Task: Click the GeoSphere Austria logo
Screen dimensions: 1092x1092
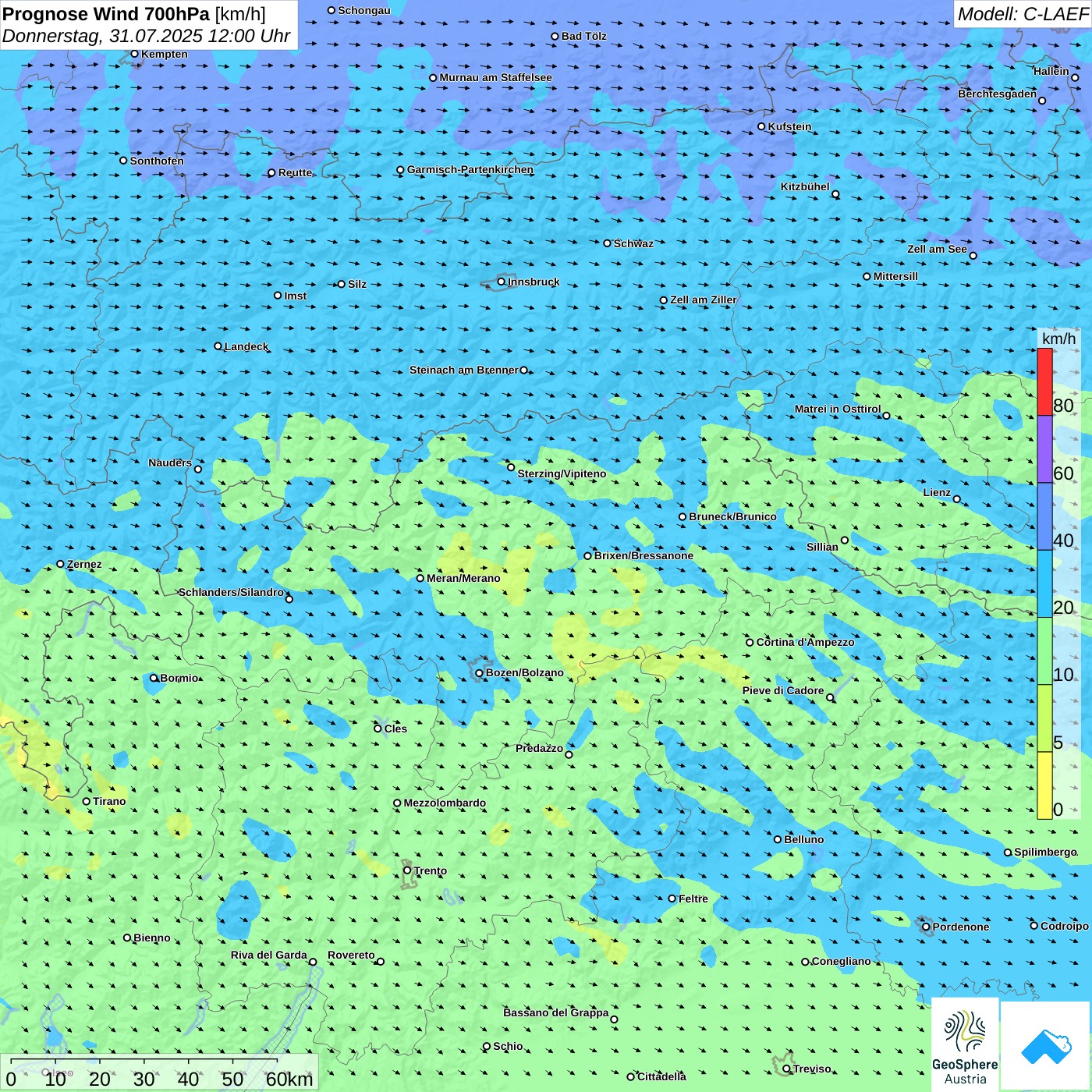Action: coord(965,1045)
